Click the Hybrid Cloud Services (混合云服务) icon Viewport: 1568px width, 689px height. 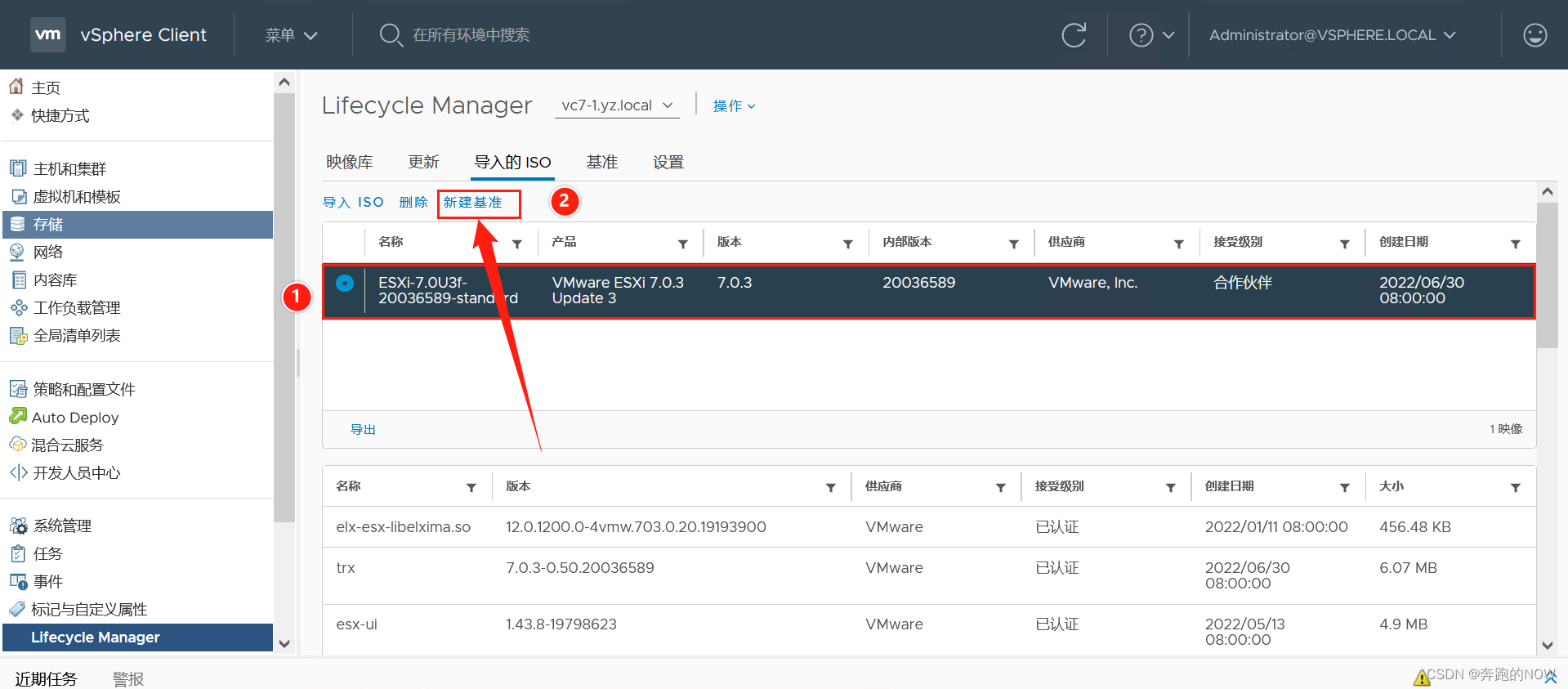(17, 444)
